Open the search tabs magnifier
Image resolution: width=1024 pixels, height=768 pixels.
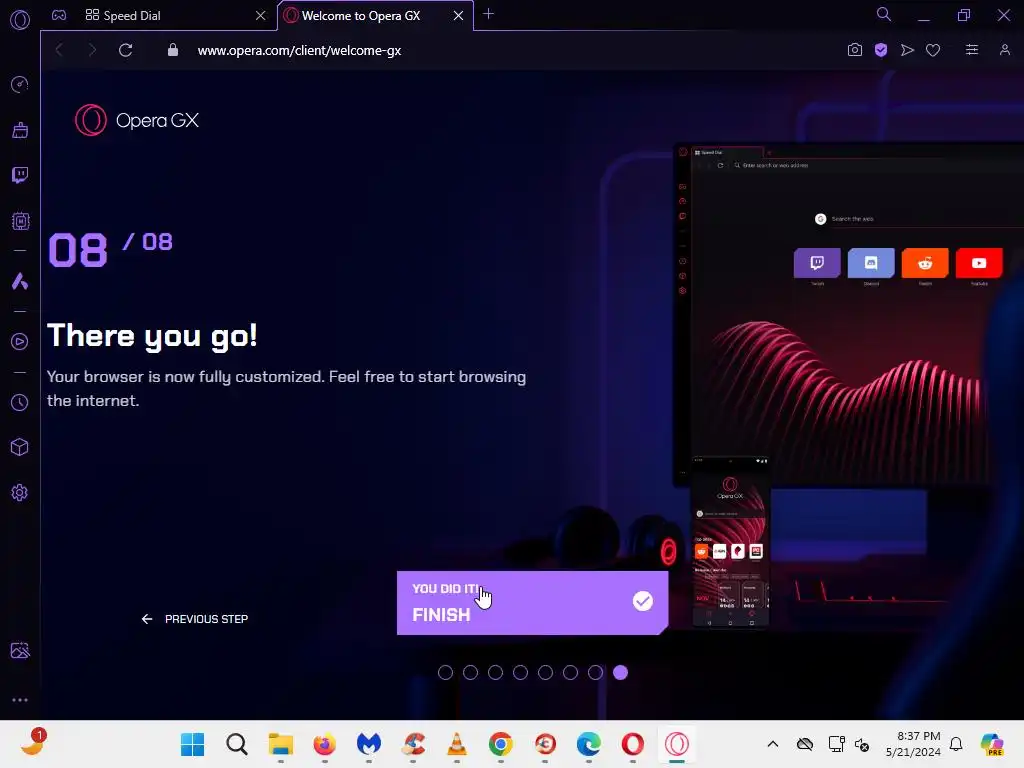pyautogui.click(x=884, y=14)
